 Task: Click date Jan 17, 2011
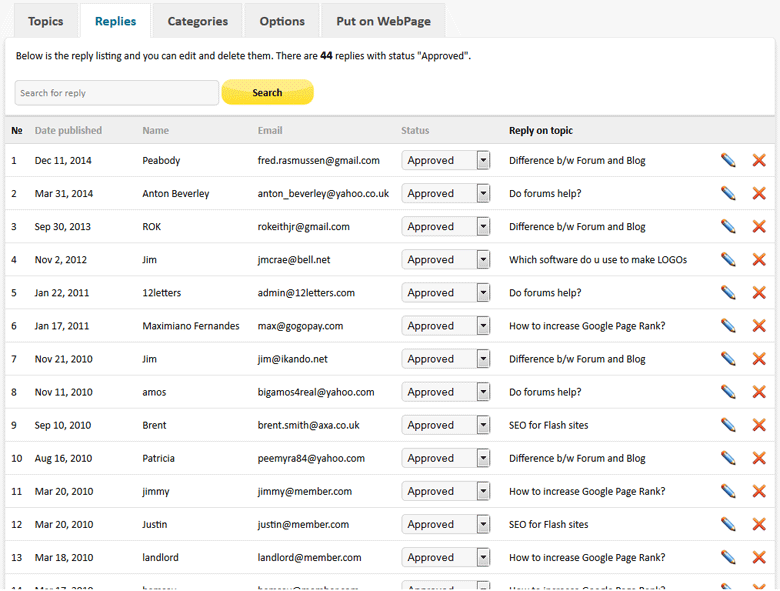coord(62,326)
